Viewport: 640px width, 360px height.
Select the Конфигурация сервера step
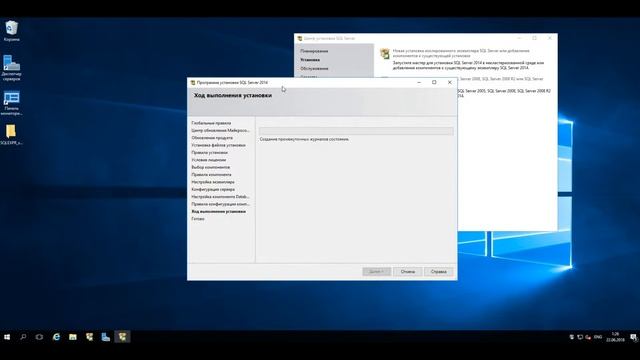213,189
